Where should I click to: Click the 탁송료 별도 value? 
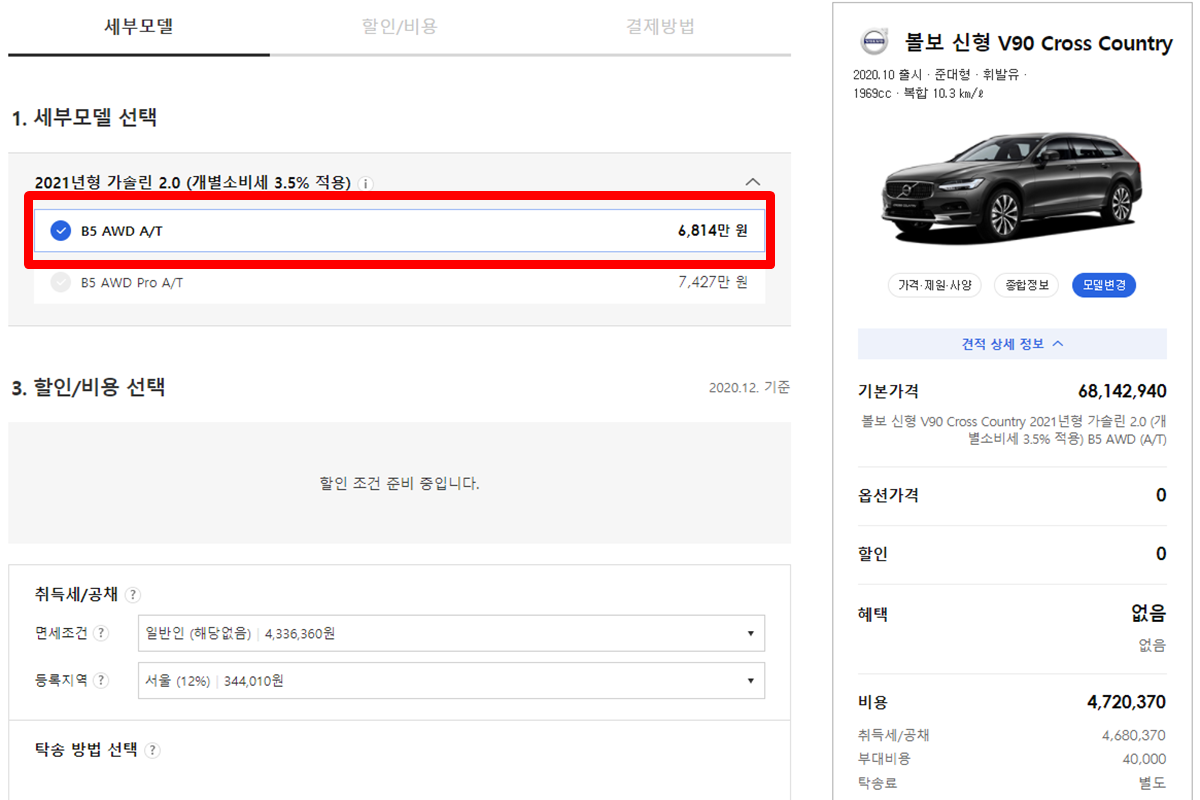click(1152, 782)
